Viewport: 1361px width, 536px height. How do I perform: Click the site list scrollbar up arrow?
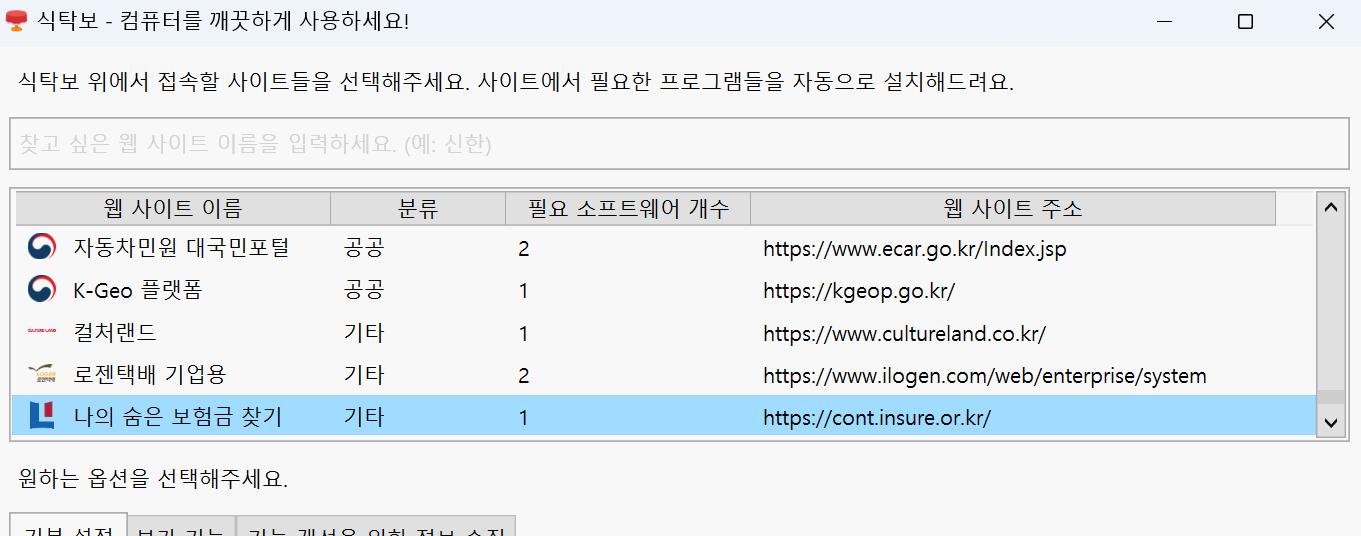coord(1330,207)
